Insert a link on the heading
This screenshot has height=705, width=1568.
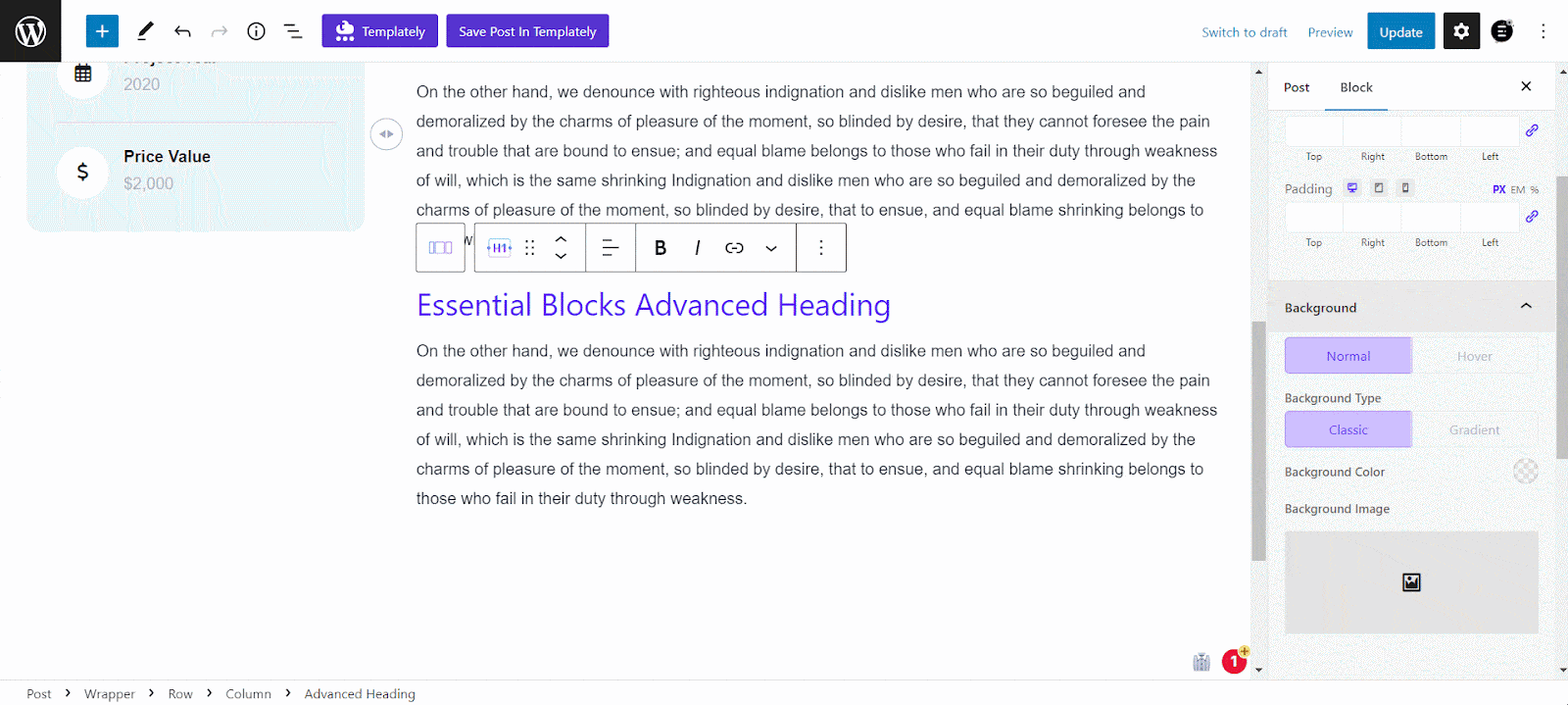734,248
